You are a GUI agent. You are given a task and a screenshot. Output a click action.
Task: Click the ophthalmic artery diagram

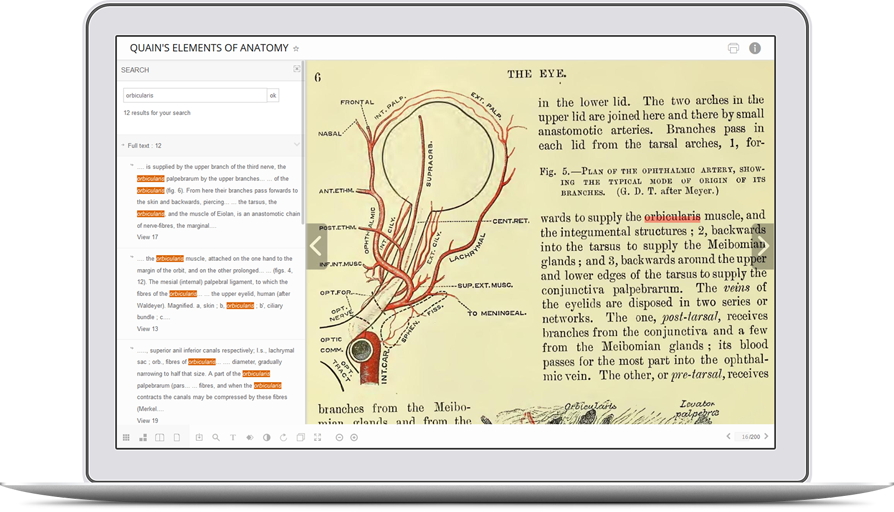click(422, 239)
